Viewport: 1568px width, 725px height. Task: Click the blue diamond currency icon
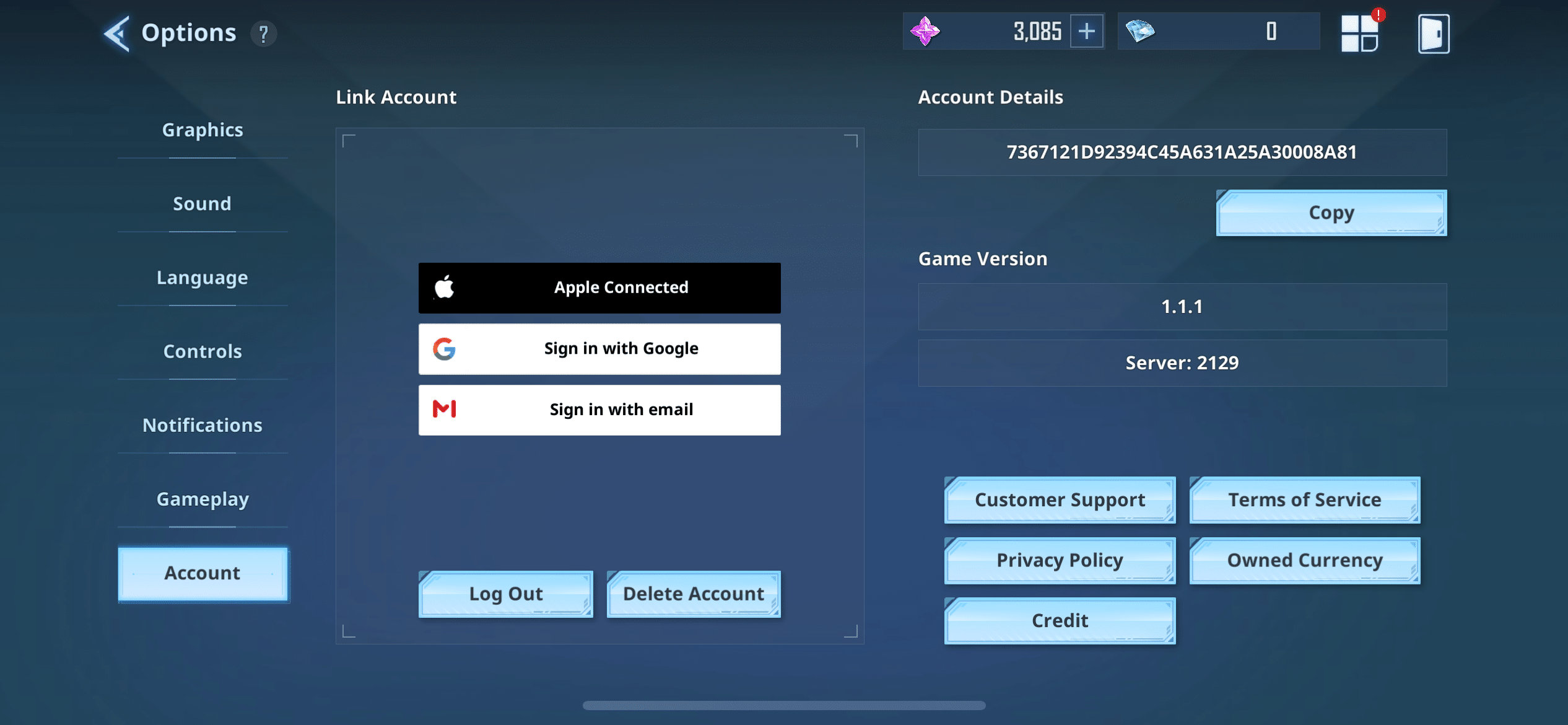coord(1139,31)
